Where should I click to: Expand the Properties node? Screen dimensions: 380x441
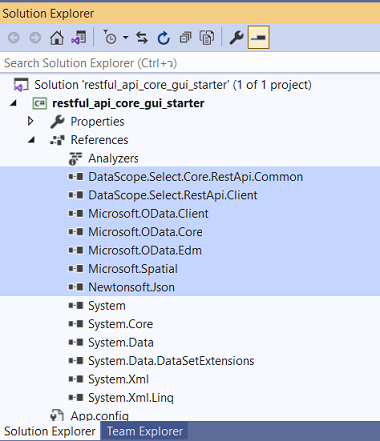(x=31, y=121)
